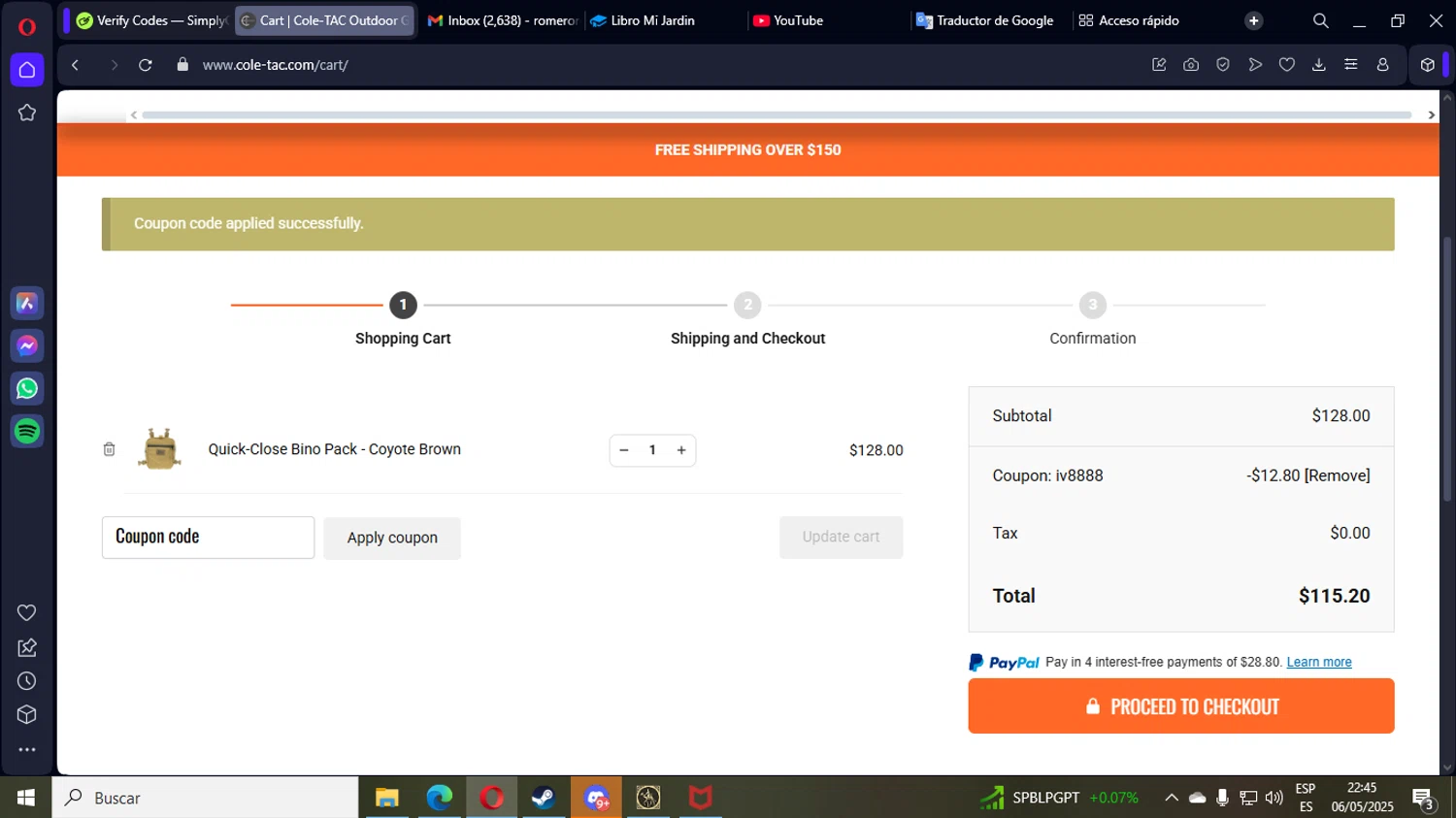The image size is (1456, 818).
Task: Open Extensions cube icon in sidebar
Action: tap(27, 715)
